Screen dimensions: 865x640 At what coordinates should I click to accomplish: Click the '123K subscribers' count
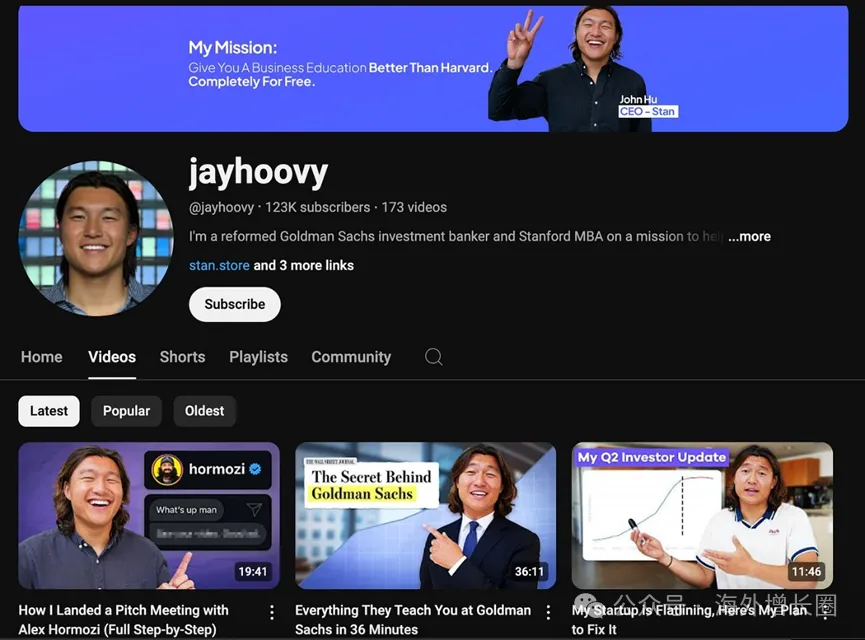318,207
